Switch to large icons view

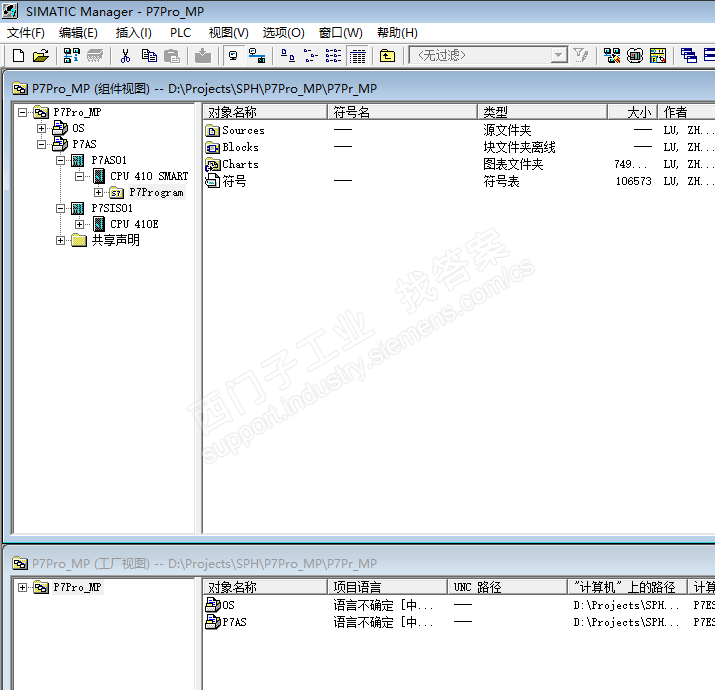[288, 56]
